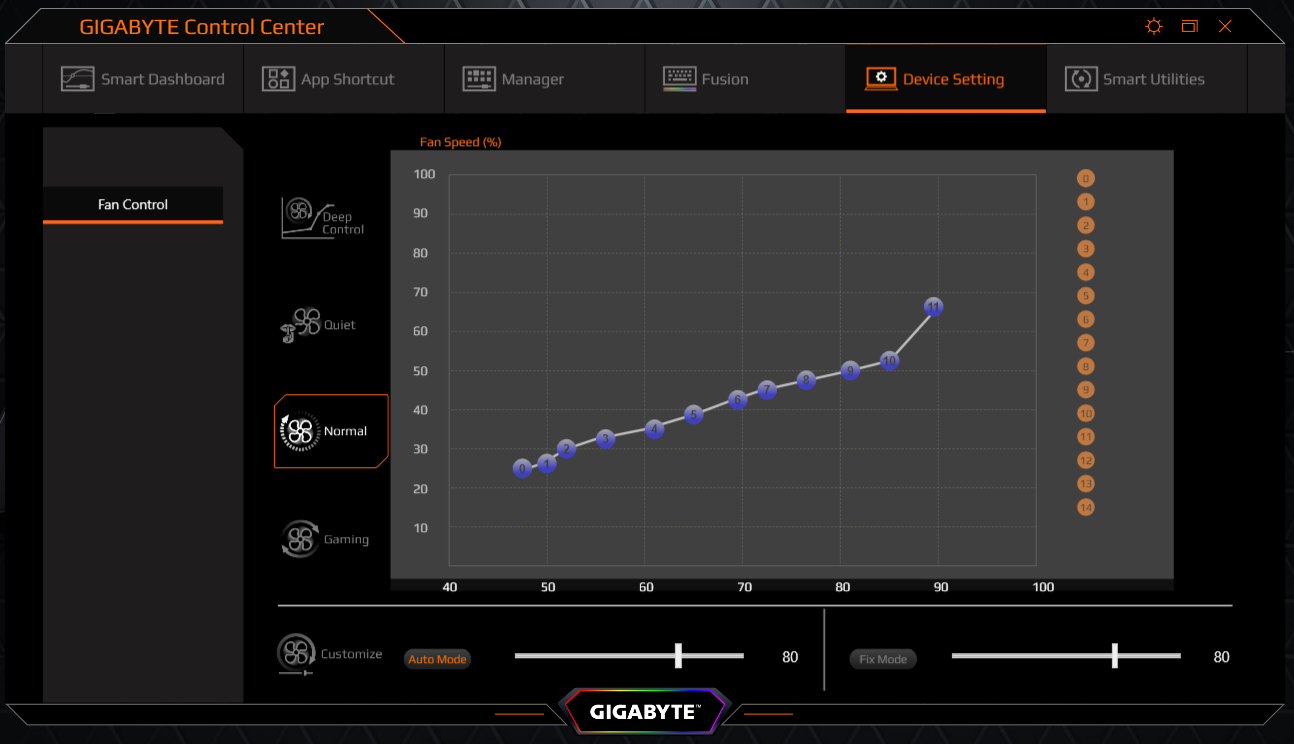Viewport: 1294px width, 744px height.
Task: Click the GIGABYTE logo at the bottom
Action: click(x=645, y=712)
